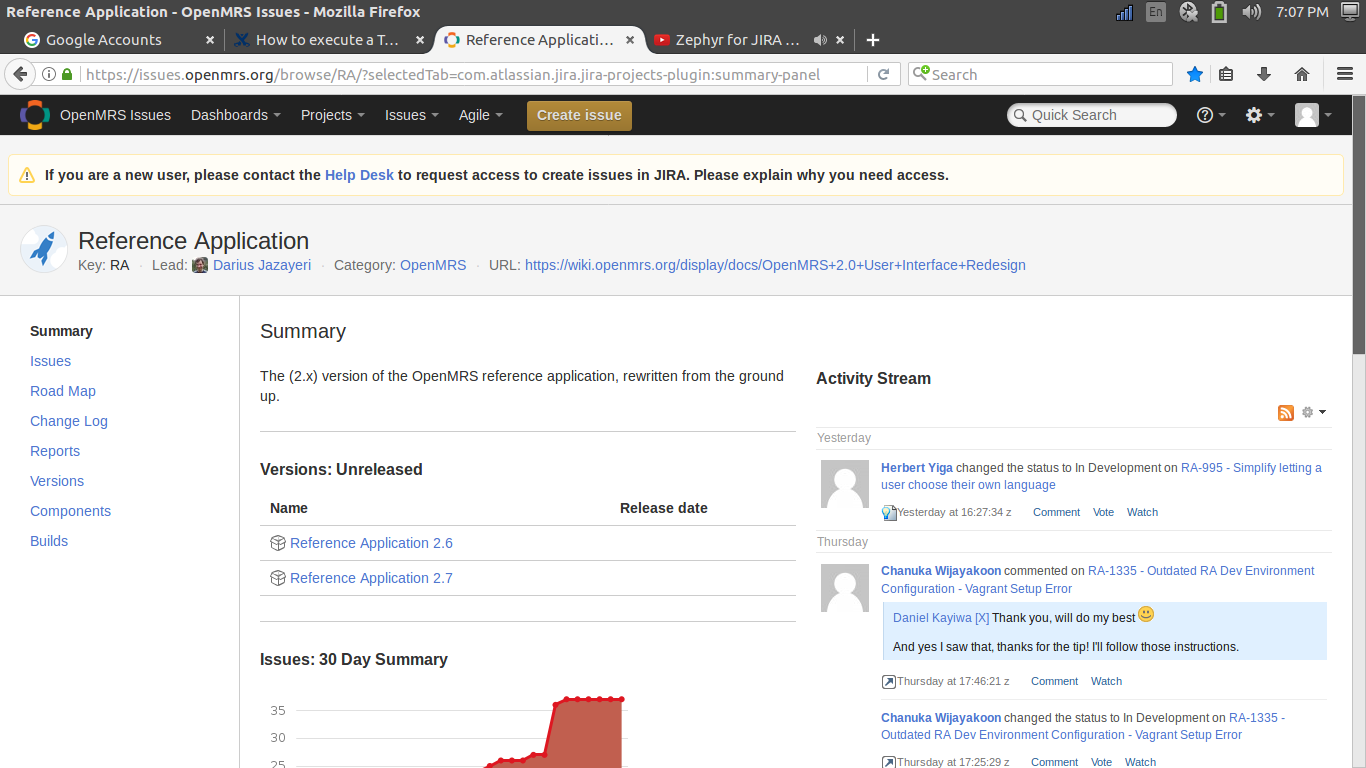Image resolution: width=1366 pixels, height=768 pixels.
Task: Click the Create issue button
Action: pyautogui.click(x=579, y=115)
